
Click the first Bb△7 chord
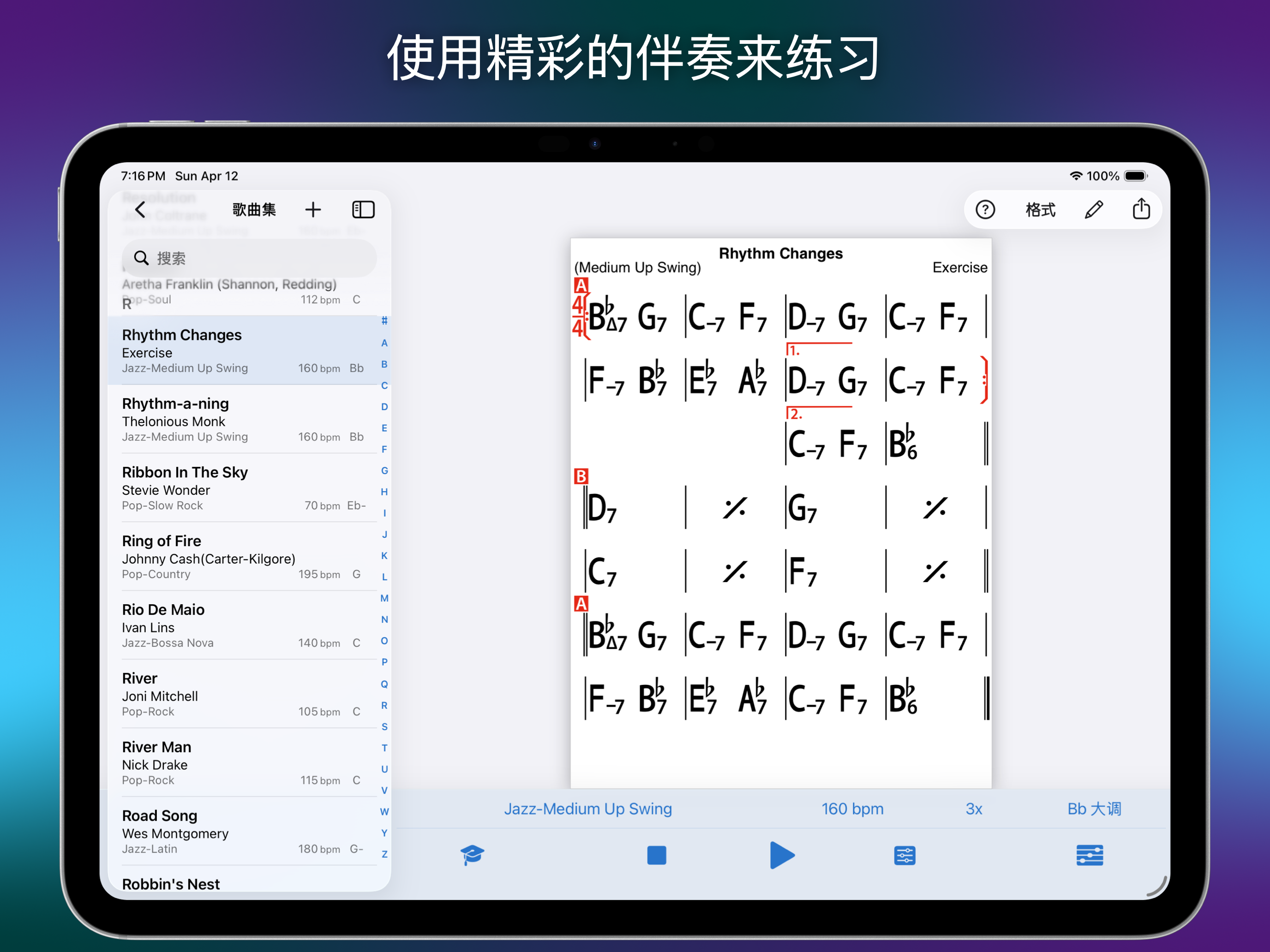point(607,315)
